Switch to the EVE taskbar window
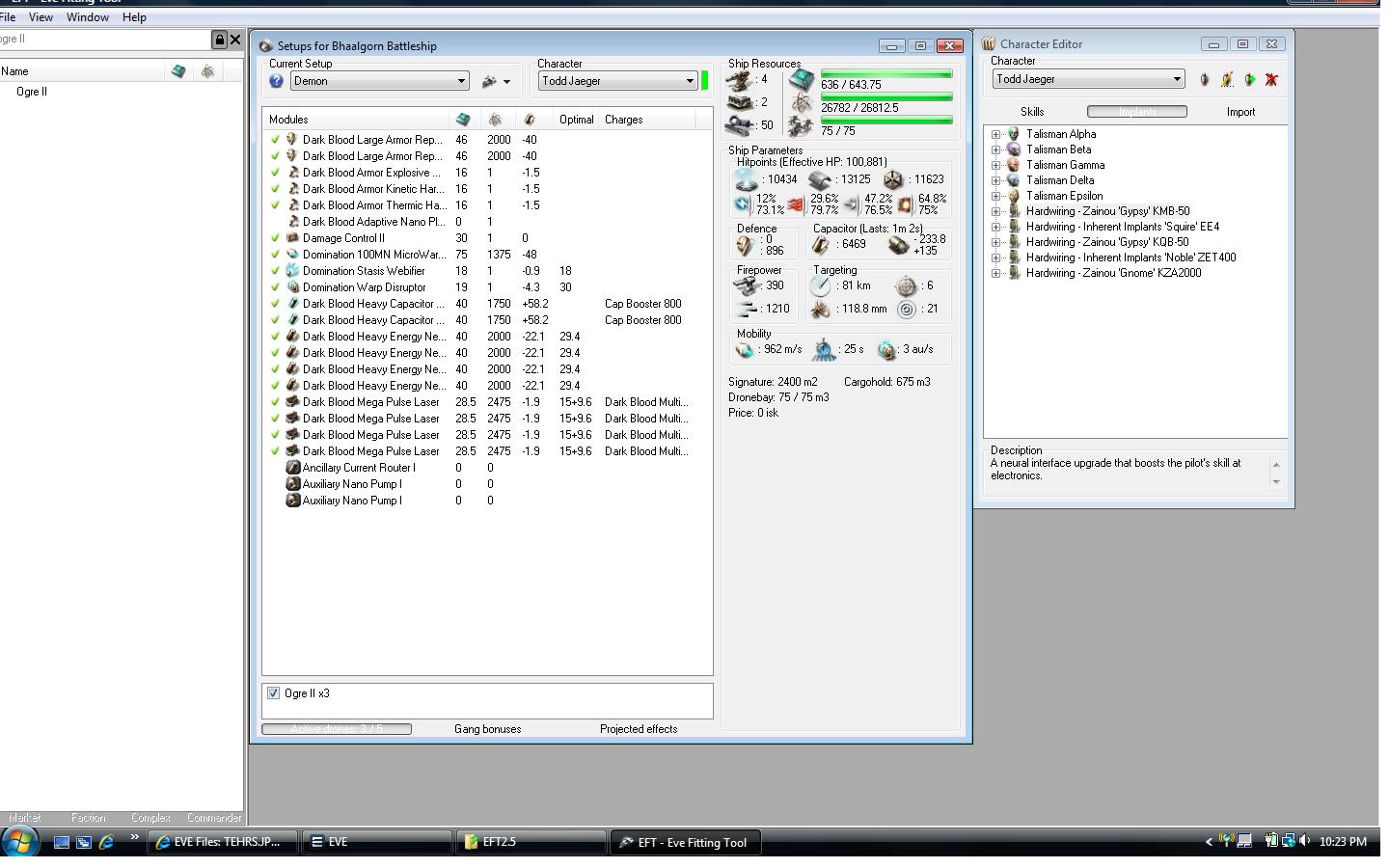 point(377,842)
